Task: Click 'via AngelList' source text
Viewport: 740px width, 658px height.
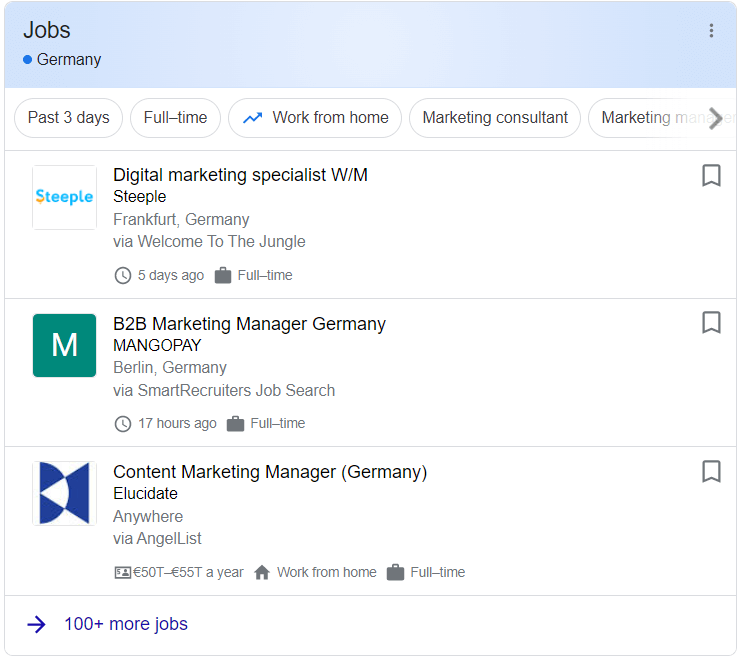Action: click(157, 539)
